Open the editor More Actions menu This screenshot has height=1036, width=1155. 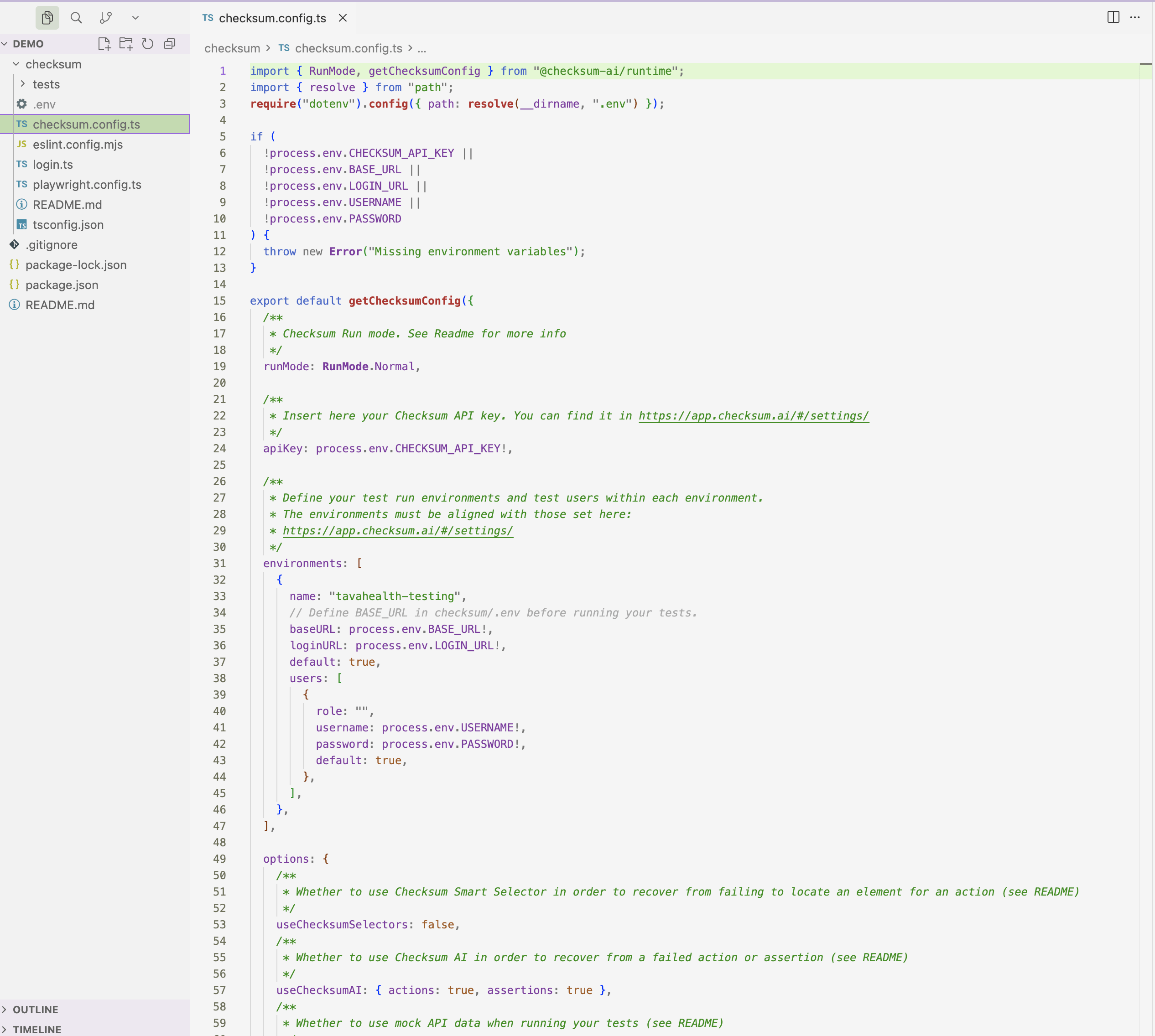point(1135,17)
